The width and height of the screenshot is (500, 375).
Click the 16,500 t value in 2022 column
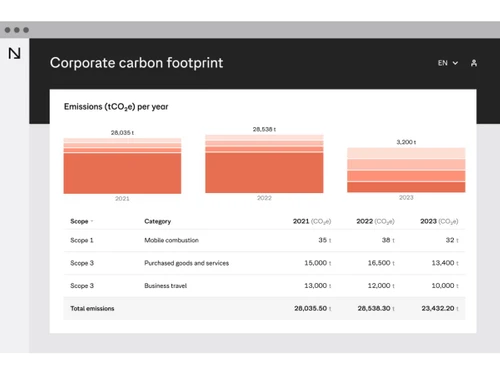381,263
